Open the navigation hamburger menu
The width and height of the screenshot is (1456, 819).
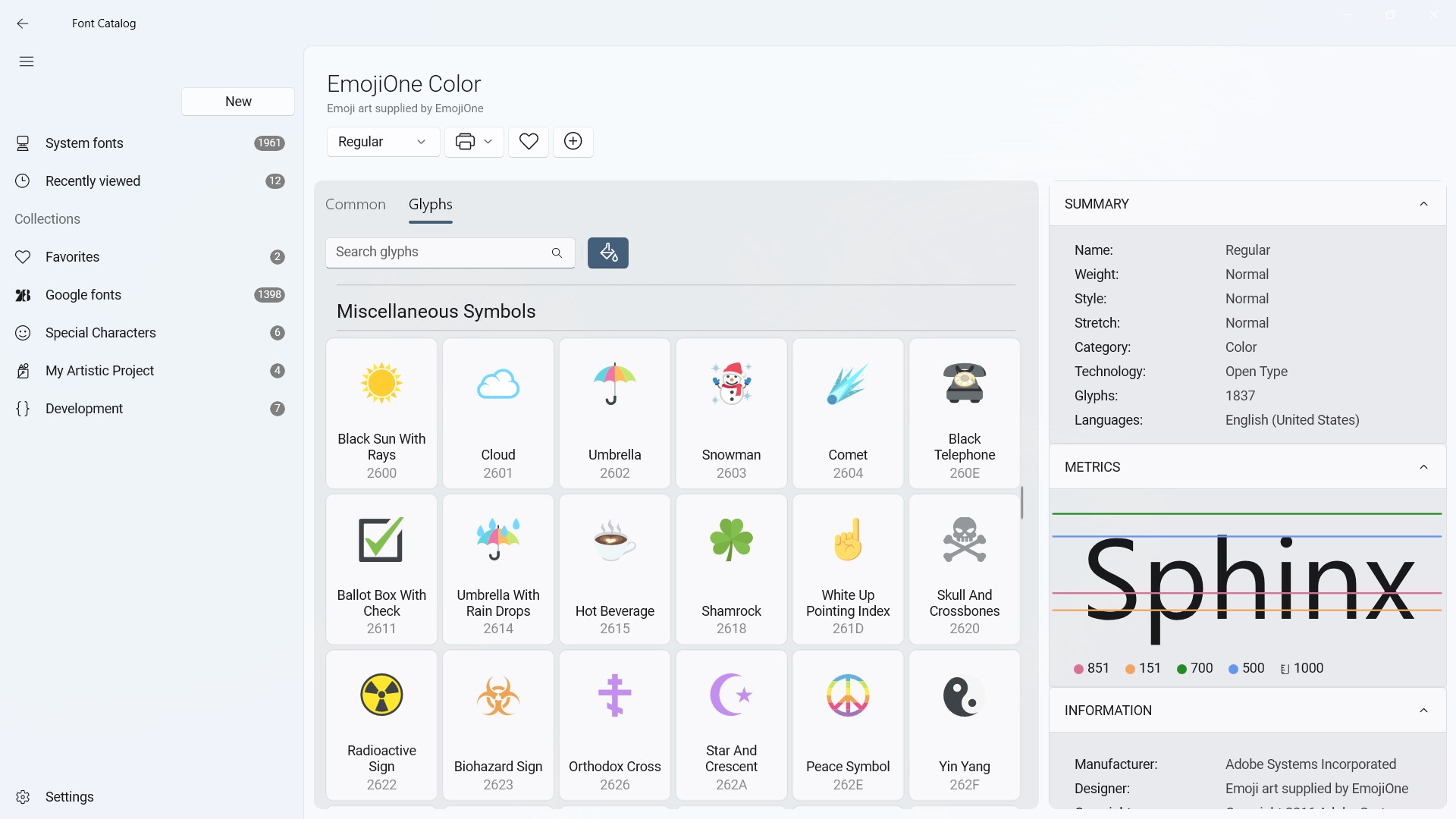[x=26, y=61]
